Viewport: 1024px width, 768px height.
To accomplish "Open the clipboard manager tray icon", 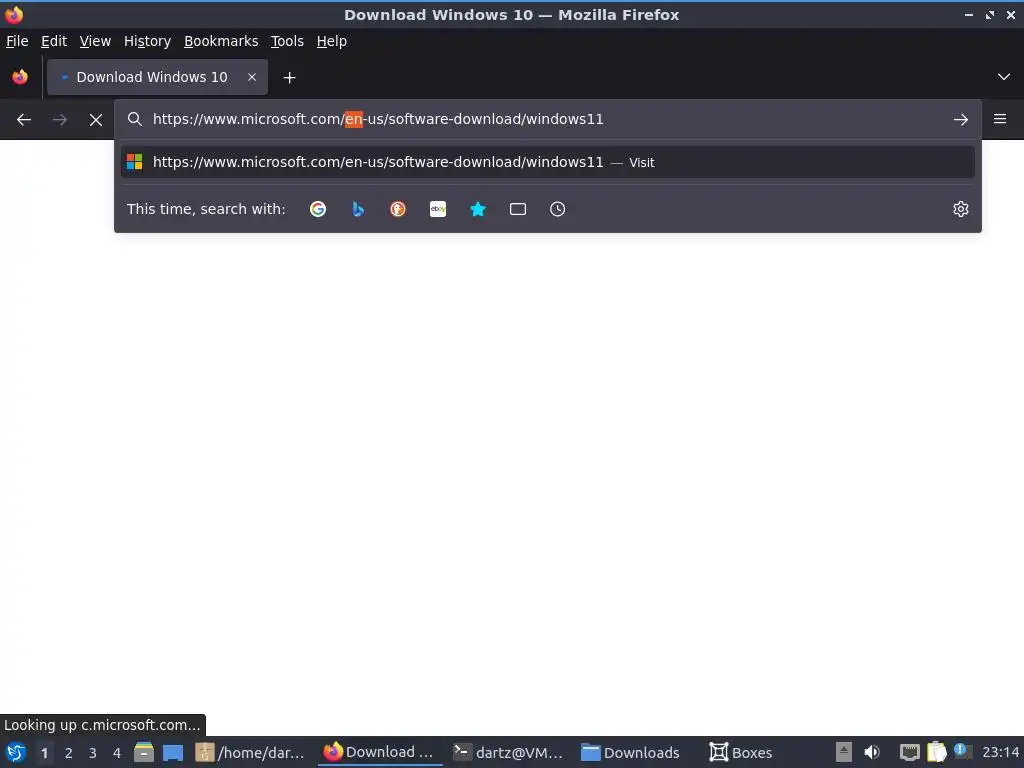I will coord(936,752).
